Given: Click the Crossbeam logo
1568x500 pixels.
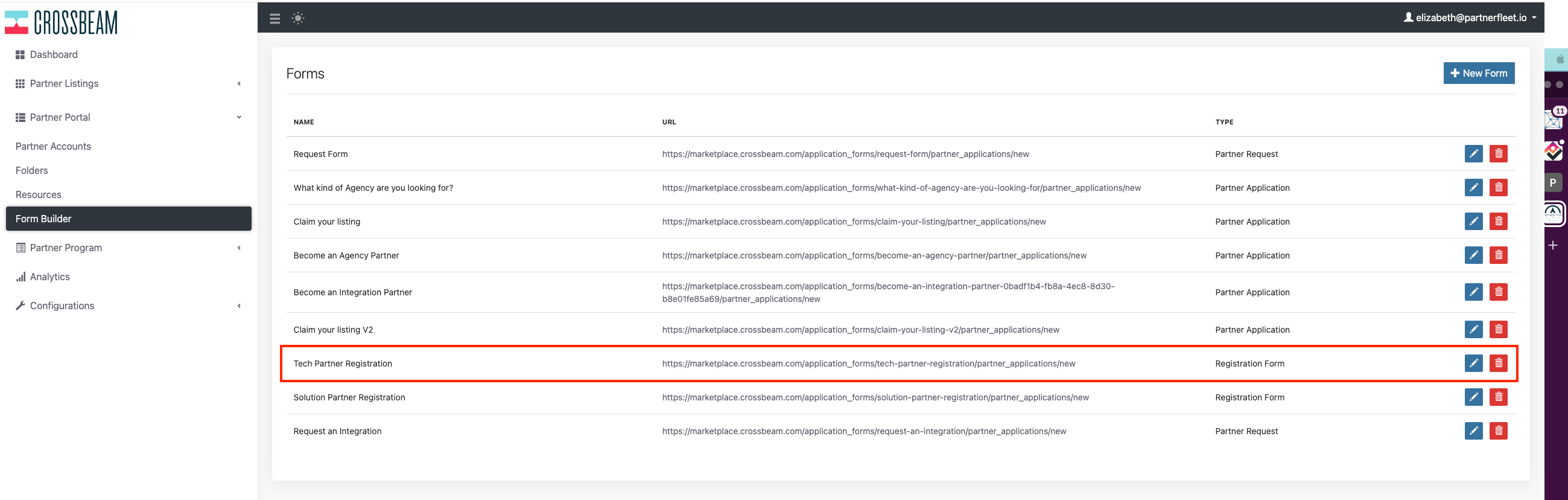Looking at the screenshot, I should 61,22.
